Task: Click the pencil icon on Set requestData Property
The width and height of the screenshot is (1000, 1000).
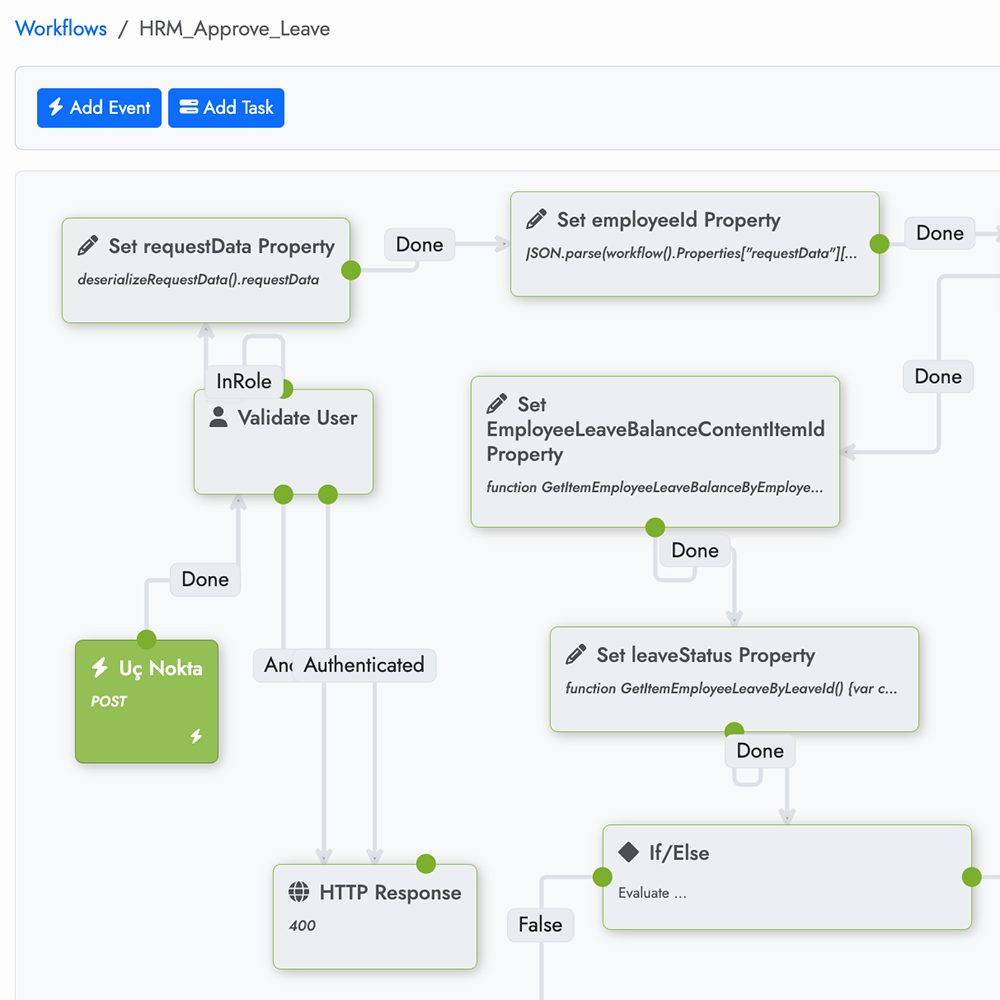Action: coord(88,246)
